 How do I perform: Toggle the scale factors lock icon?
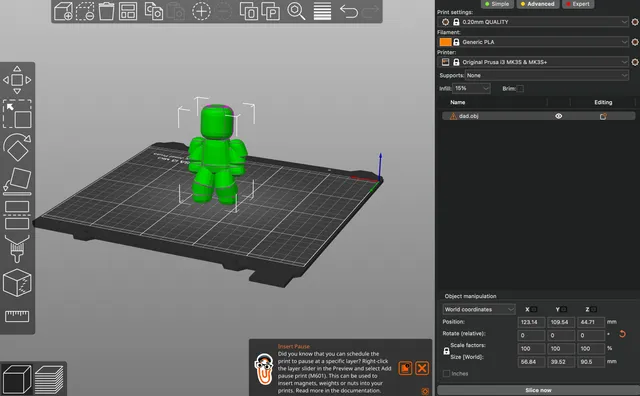446,351
